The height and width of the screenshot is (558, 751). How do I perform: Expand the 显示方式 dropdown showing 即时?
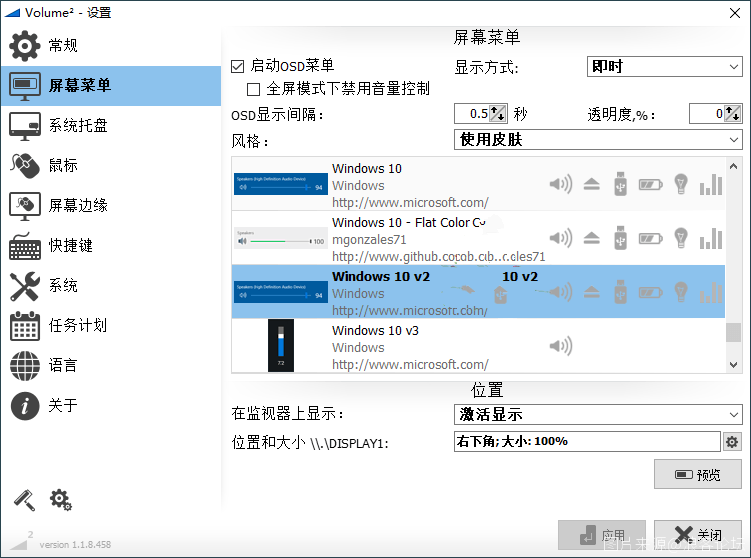point(664,67)
